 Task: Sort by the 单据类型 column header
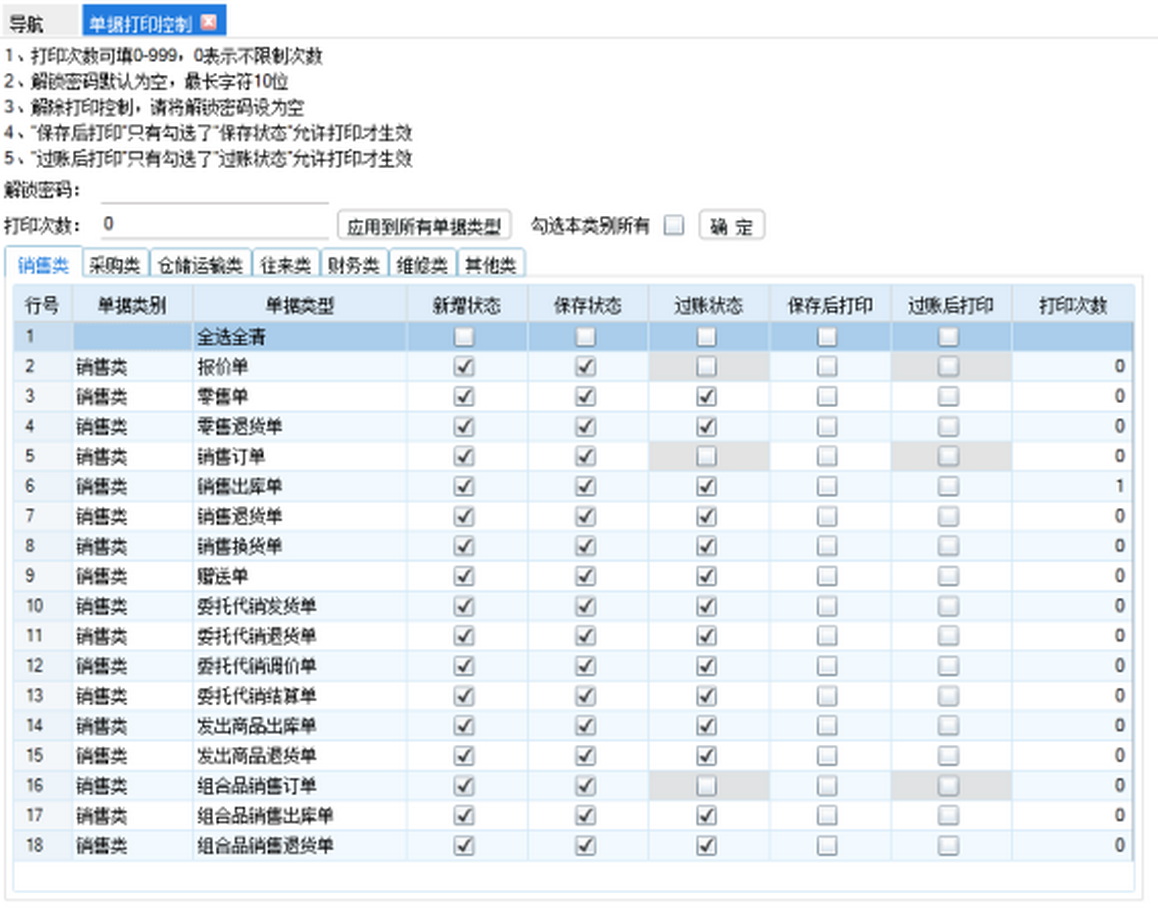point(299,306)
